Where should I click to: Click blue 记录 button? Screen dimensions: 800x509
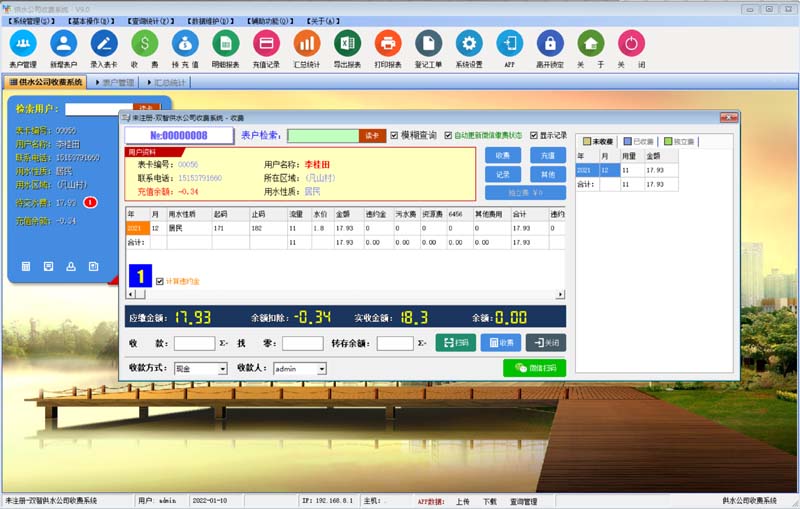pos(503,174)
